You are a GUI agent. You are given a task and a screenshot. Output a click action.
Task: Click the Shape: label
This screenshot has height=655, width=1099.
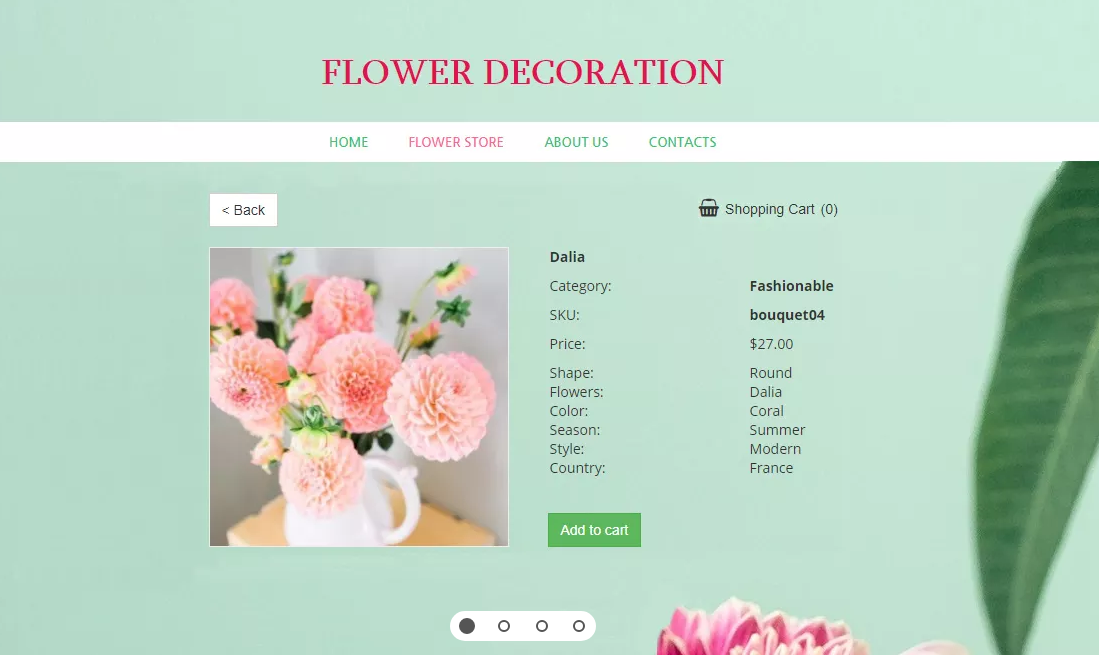(571, 373)
